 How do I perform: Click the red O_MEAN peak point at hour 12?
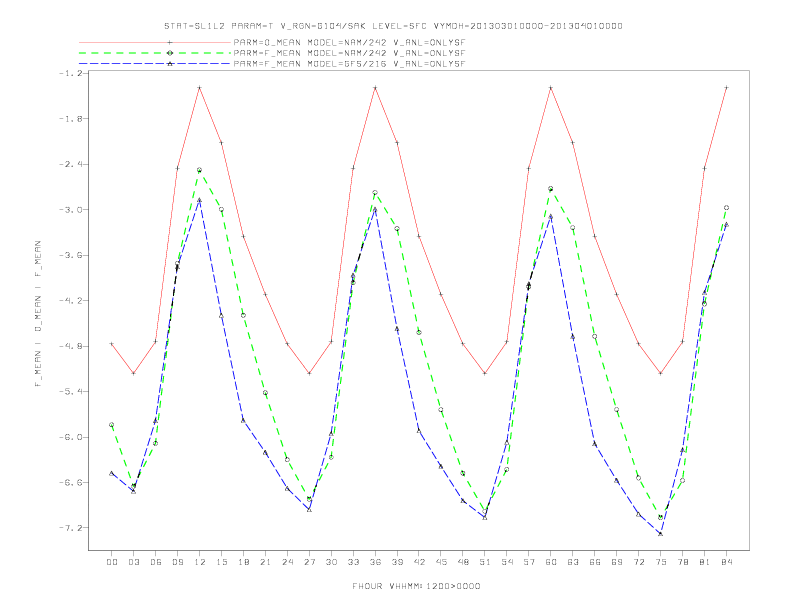[200, 88]
